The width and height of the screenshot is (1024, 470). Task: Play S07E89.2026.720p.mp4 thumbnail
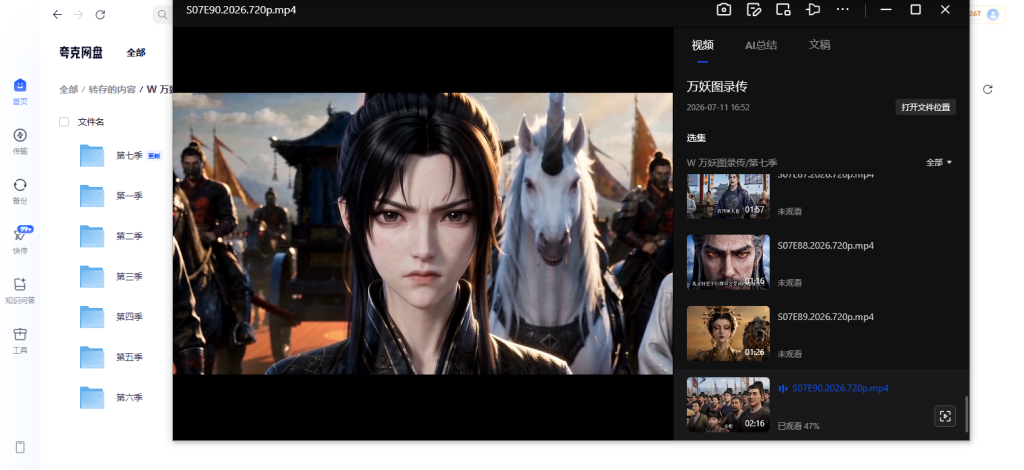click(x=728, y=334)
